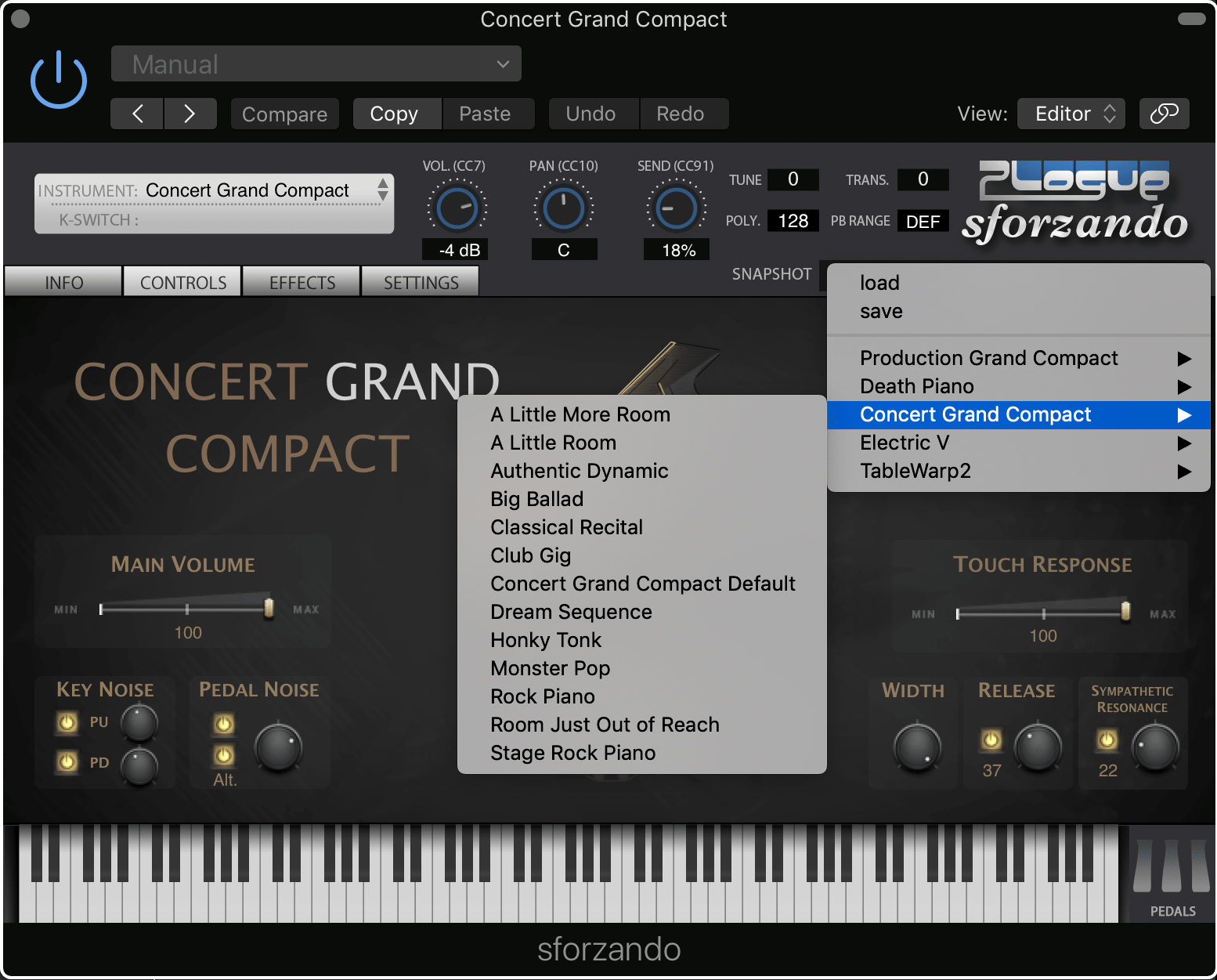Open the SETTINGS tab

click(421, 282)
